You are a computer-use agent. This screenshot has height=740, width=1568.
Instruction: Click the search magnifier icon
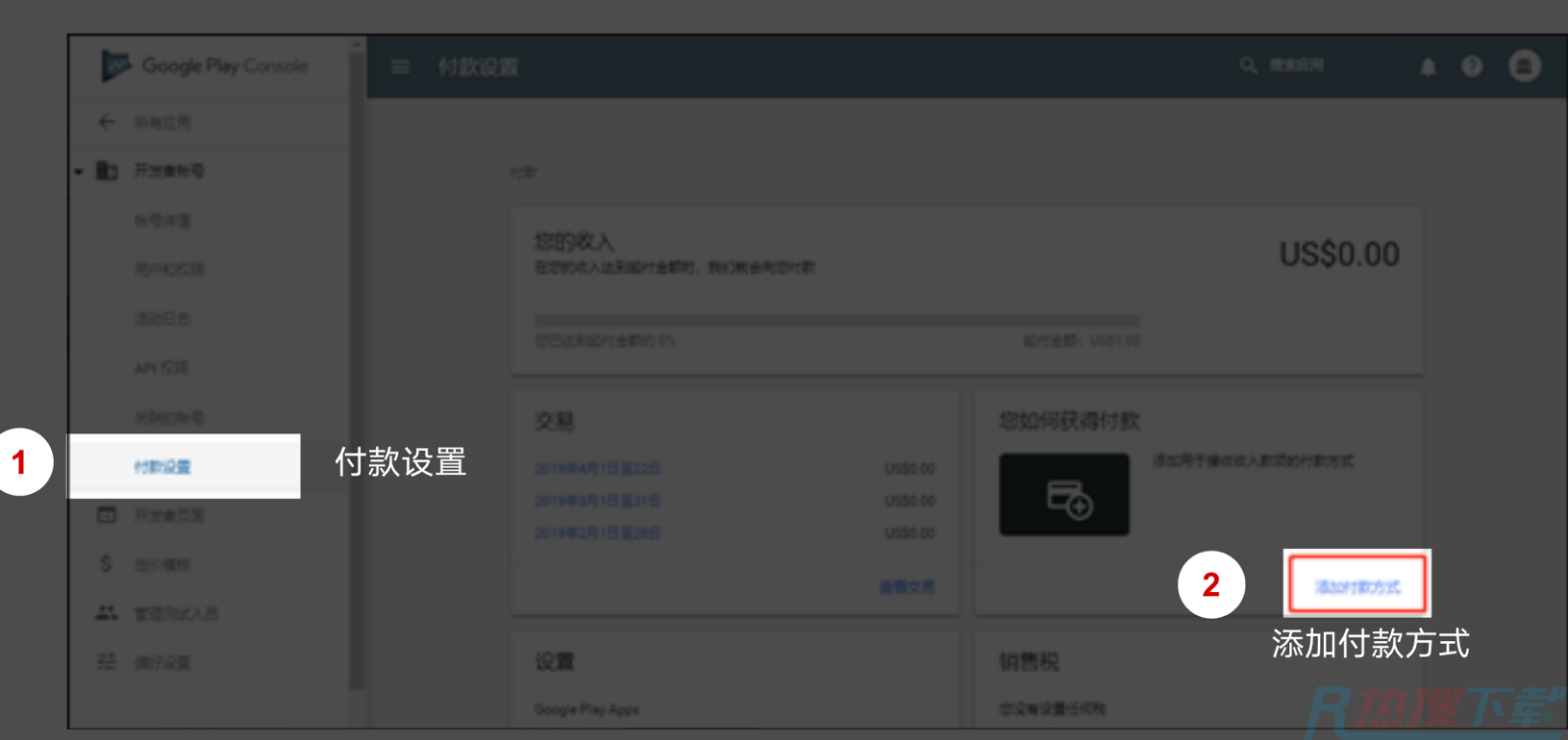(x=1248, y=65)
